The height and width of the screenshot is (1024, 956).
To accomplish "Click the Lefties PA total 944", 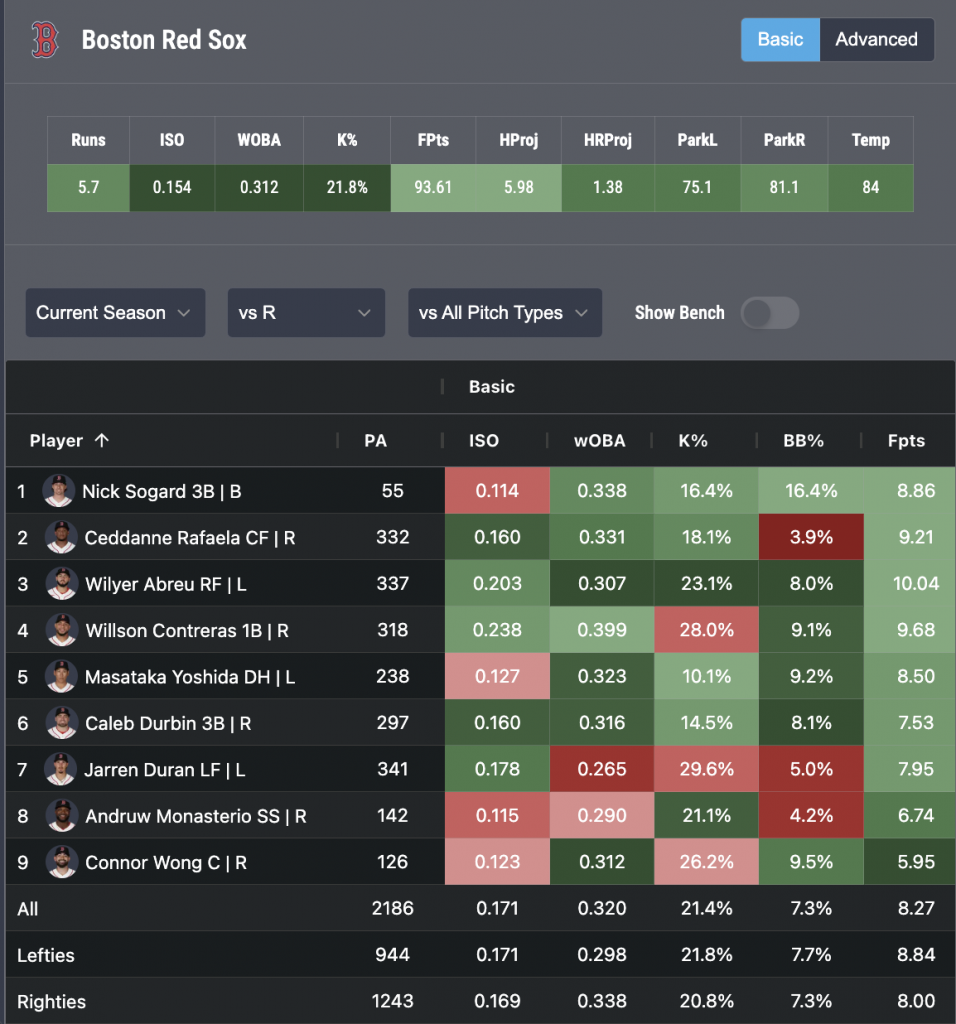I will coord(392,954).
